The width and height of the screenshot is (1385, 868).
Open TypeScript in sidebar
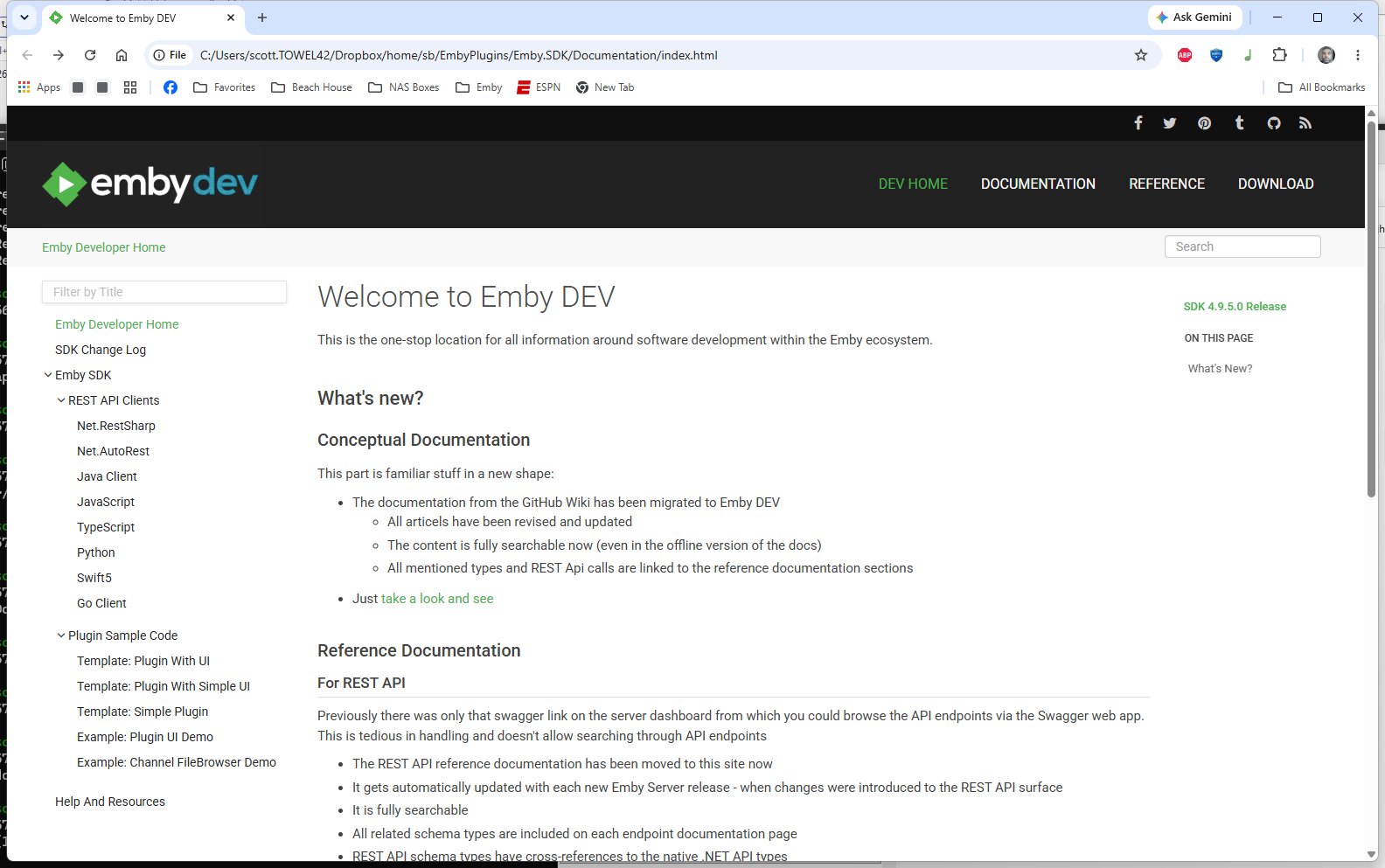click(x=106, y=527)
